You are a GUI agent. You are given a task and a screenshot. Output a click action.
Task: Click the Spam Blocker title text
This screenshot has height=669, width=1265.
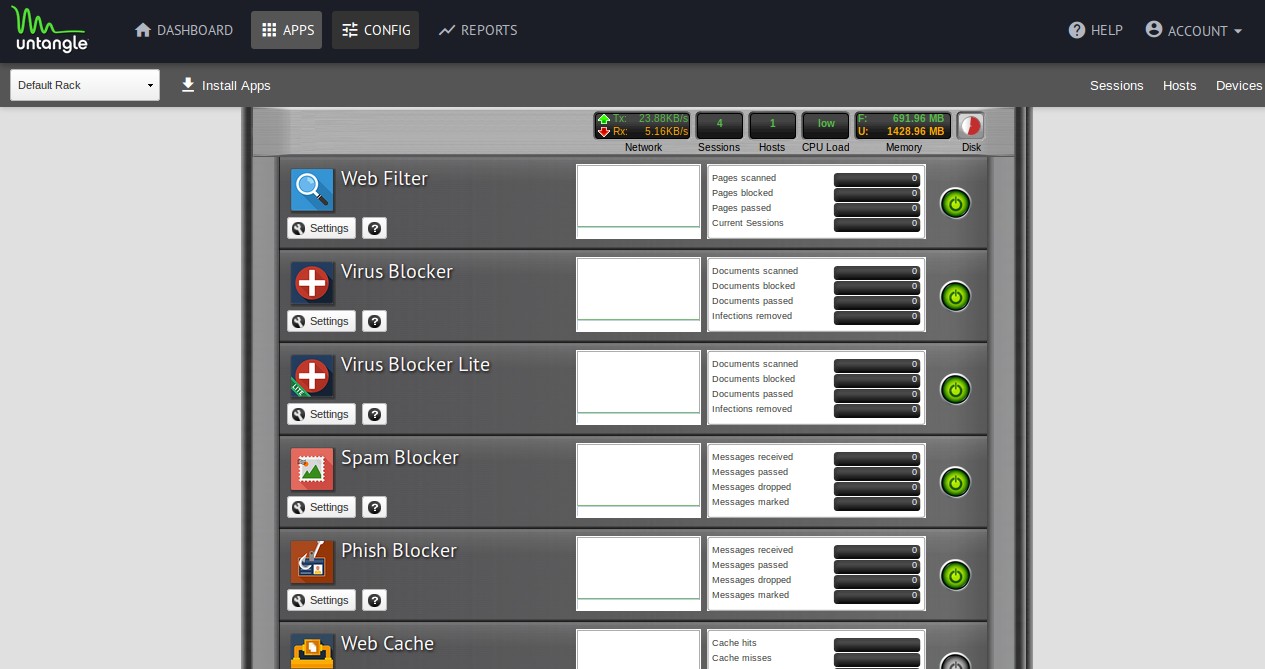(400, 457)
